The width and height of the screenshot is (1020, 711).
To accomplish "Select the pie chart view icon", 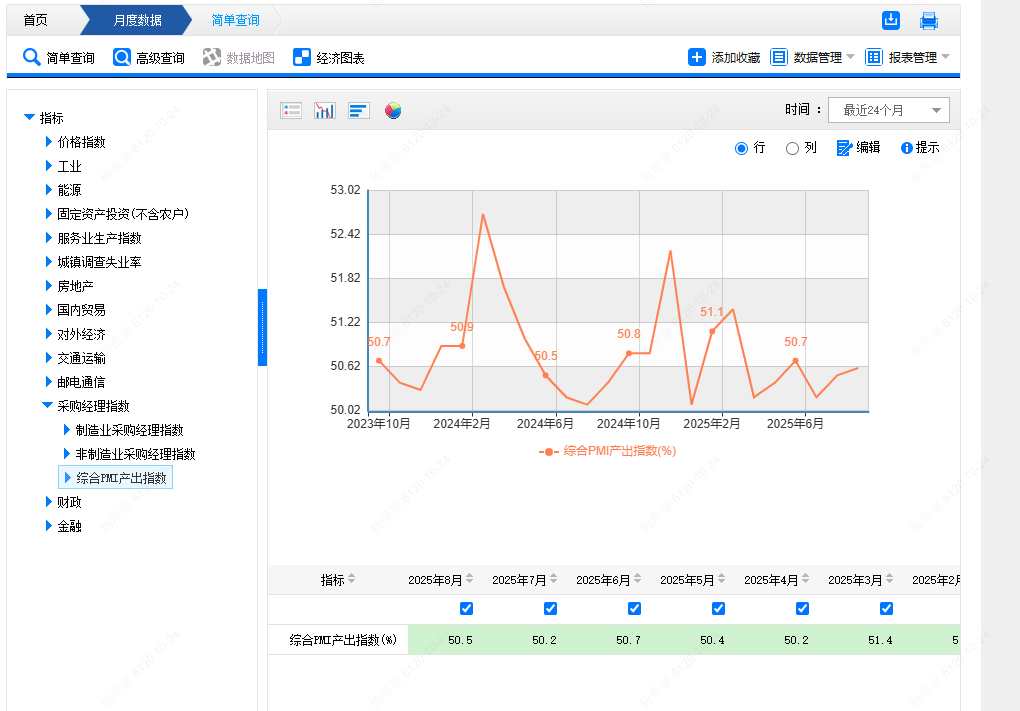I will point(393,111).
